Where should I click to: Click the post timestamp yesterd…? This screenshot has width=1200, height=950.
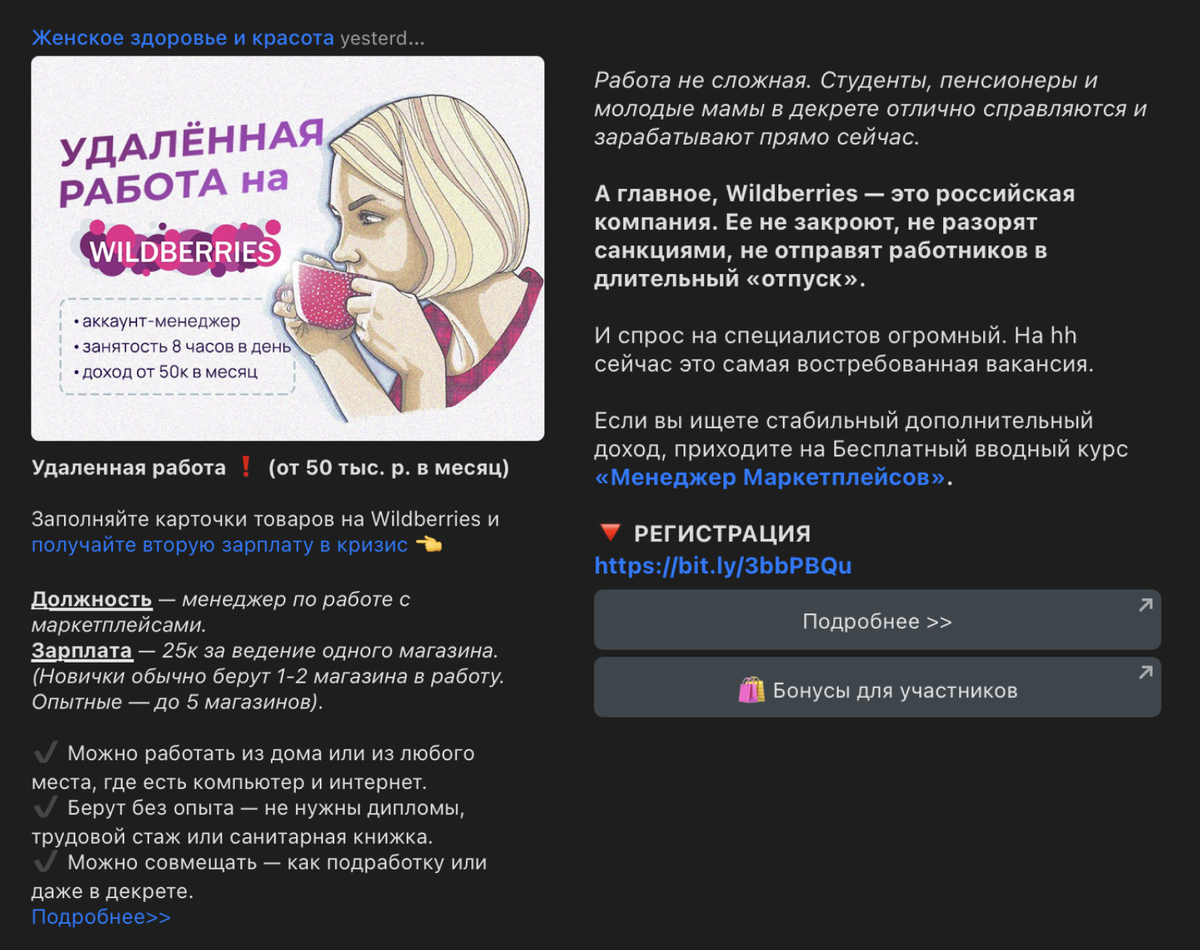(x=382, y=38)
